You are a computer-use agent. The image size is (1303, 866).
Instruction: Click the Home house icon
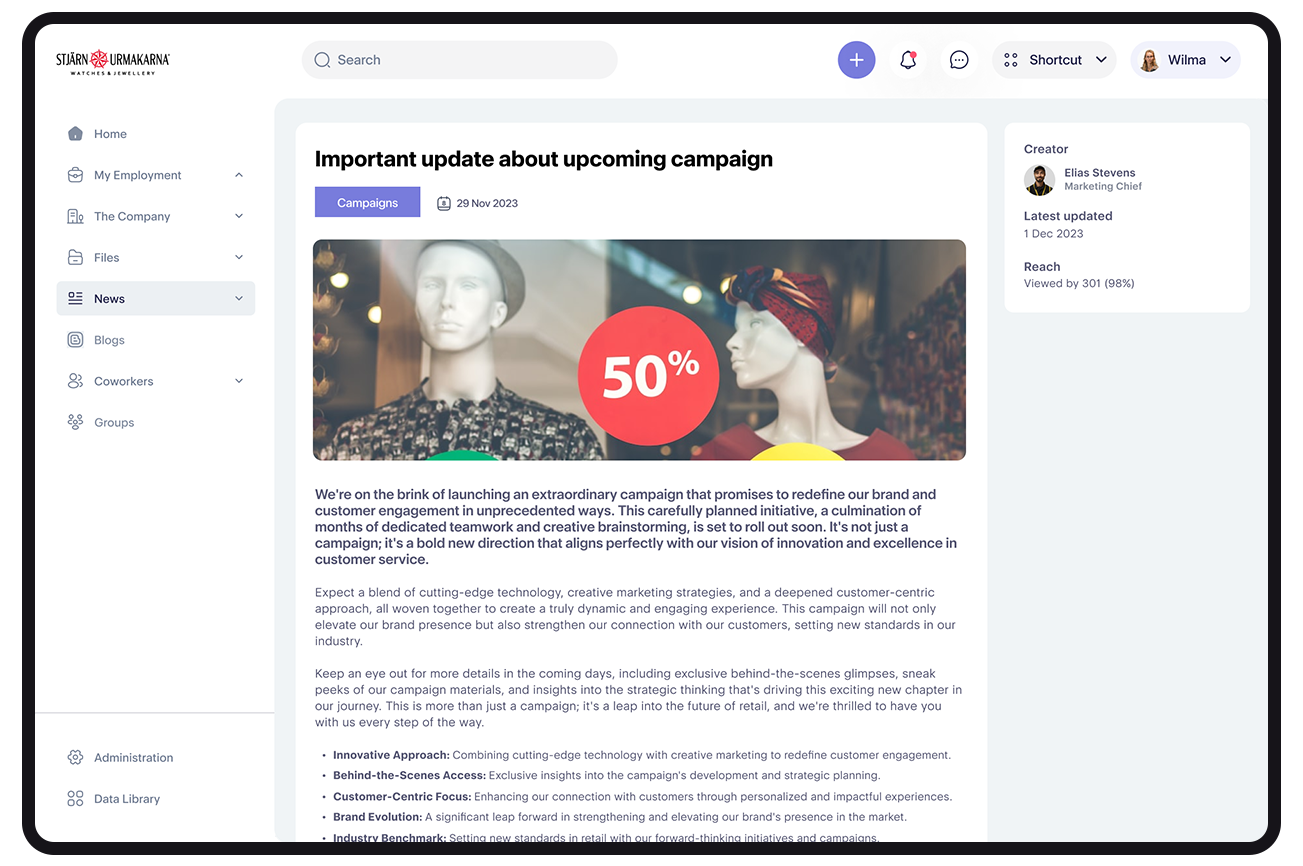(x=75, y=134)
